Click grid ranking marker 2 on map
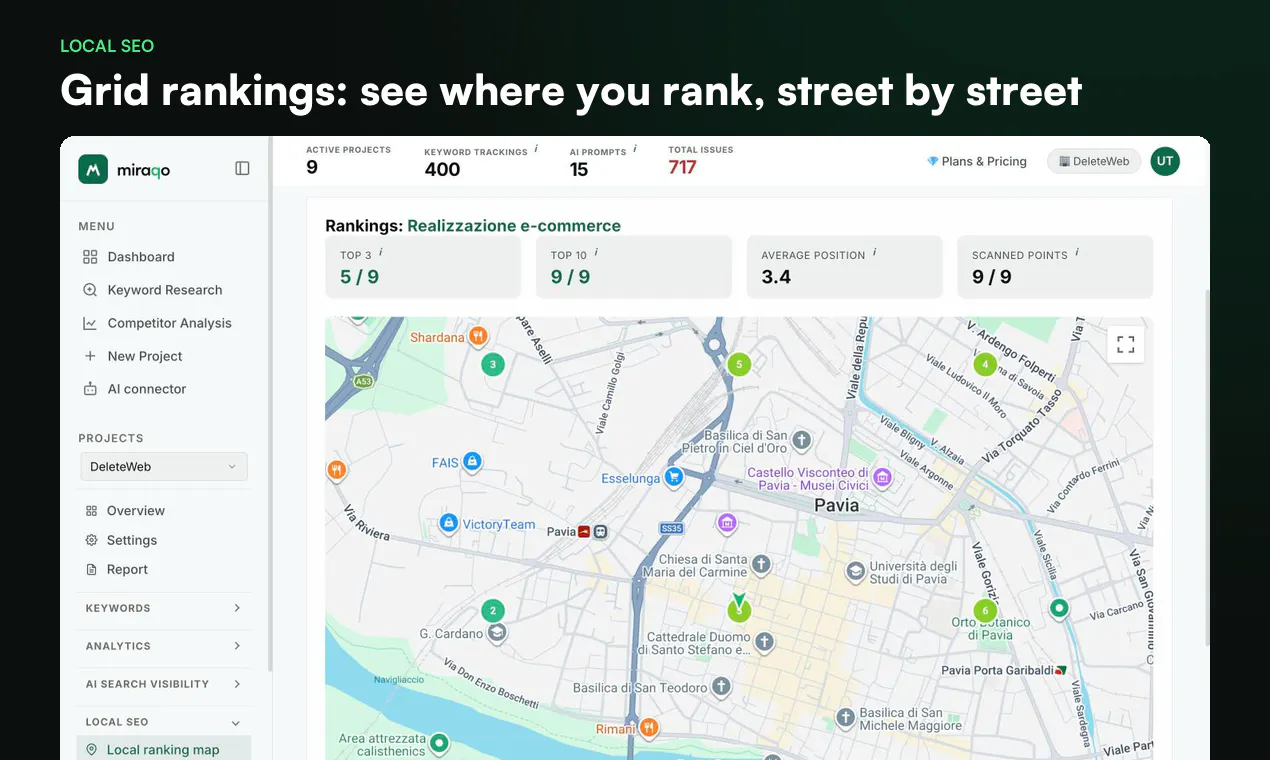This screenshot has height=760, width=1270. 492,610
